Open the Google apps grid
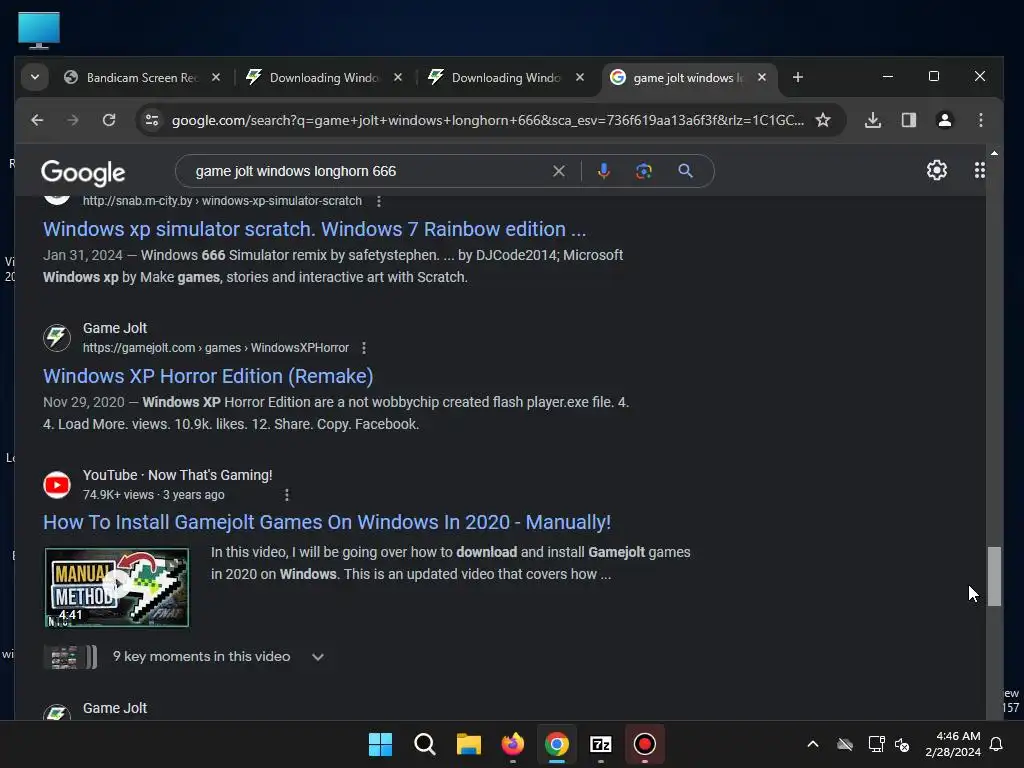This screenshot has width=1024, height=768. pyautogui.click(x=980, y=170)
